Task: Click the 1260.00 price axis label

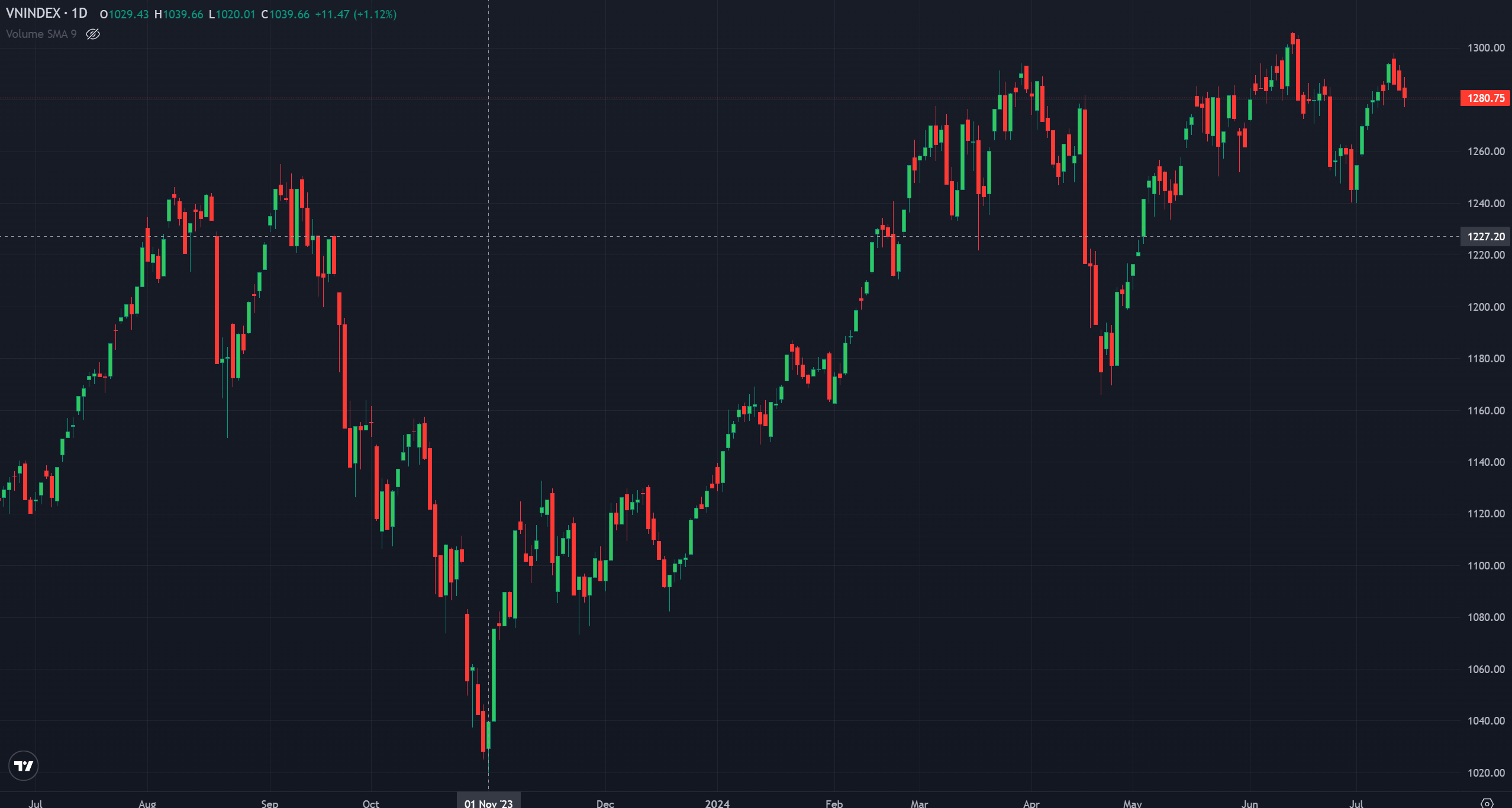Action: [1486, 152]
